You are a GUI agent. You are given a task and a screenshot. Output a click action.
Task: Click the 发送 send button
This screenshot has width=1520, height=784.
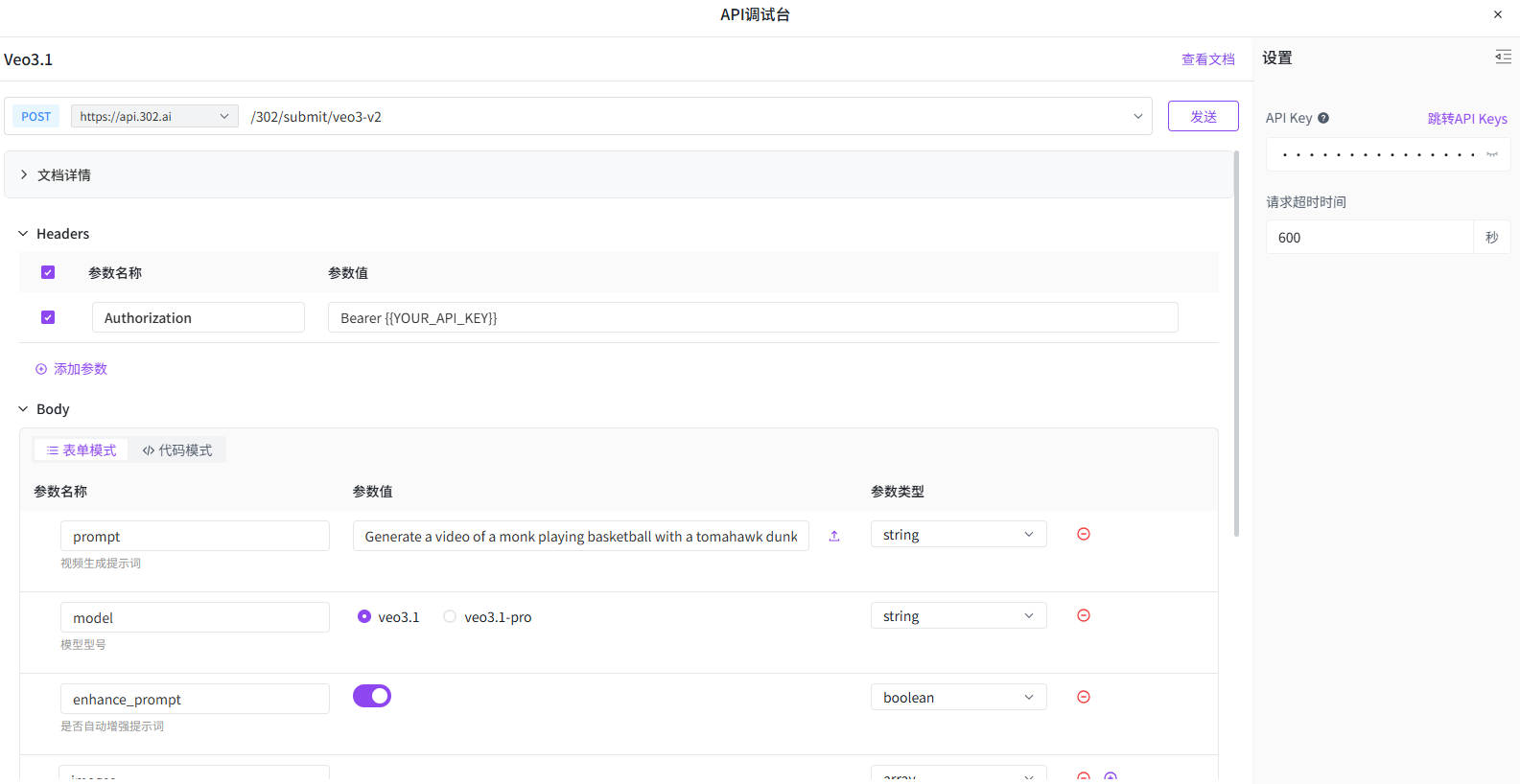click(x=1203, y=116)
